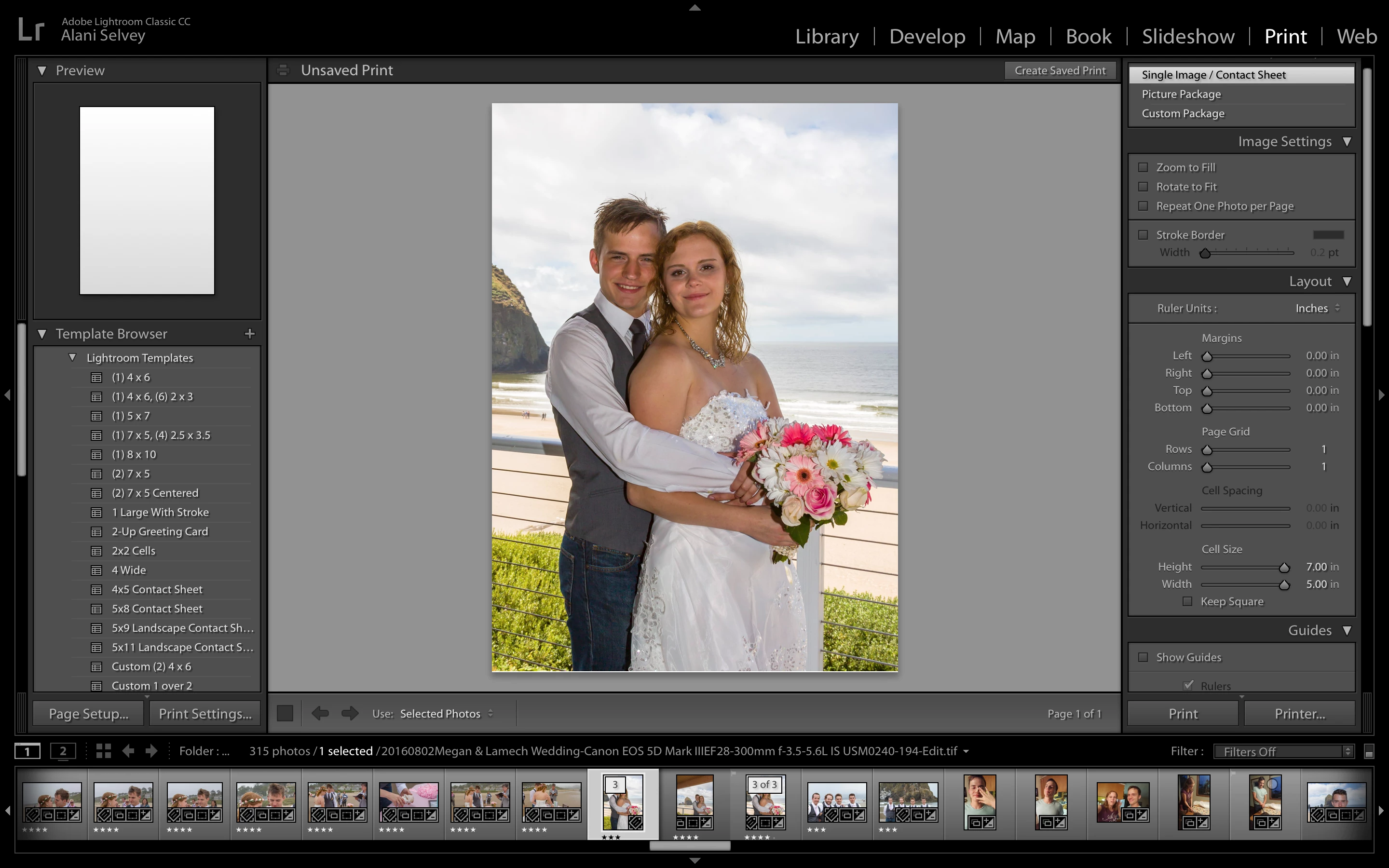The height and width of the screenshot is (868, 1389).
Task: Open the Ruler Units Inches dropdown
Action: click(x=1317, y=308)
